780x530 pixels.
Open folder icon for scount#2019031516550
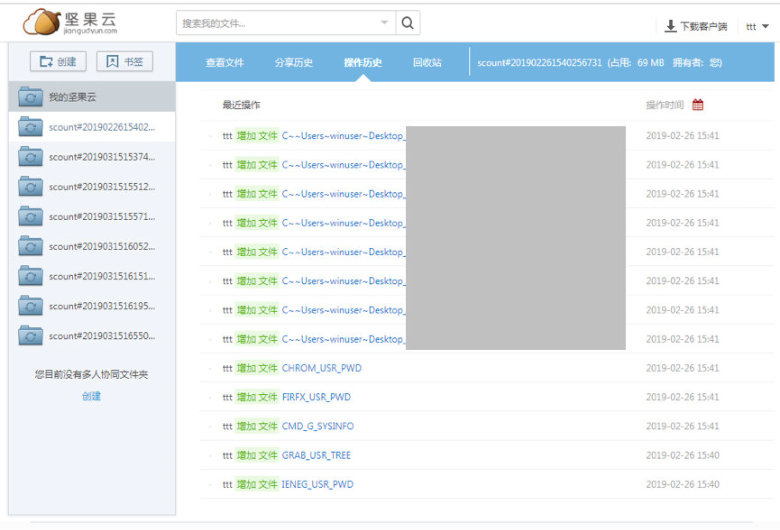(30, 336)
